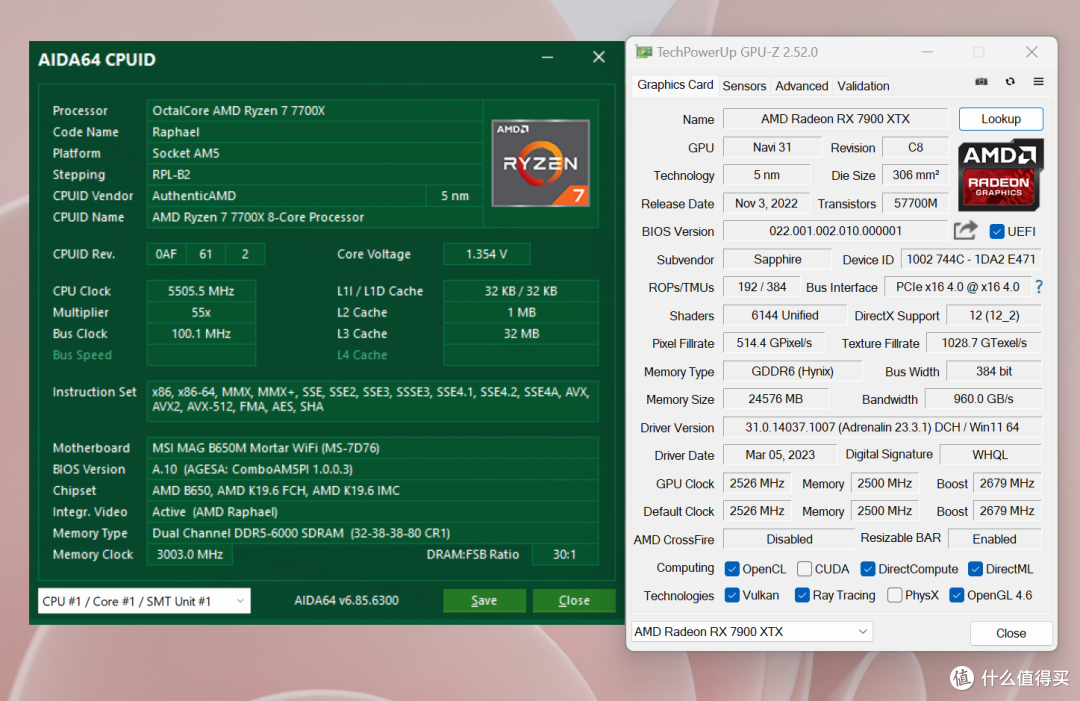Click the Save button in AIDA64

484,600
